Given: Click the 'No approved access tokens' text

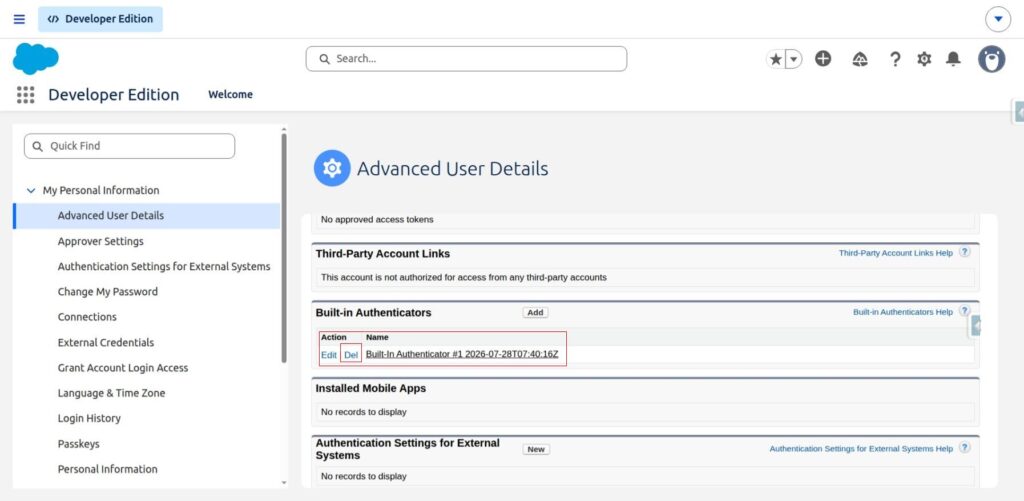Looking at the screenshot, I should coord(377,220).
